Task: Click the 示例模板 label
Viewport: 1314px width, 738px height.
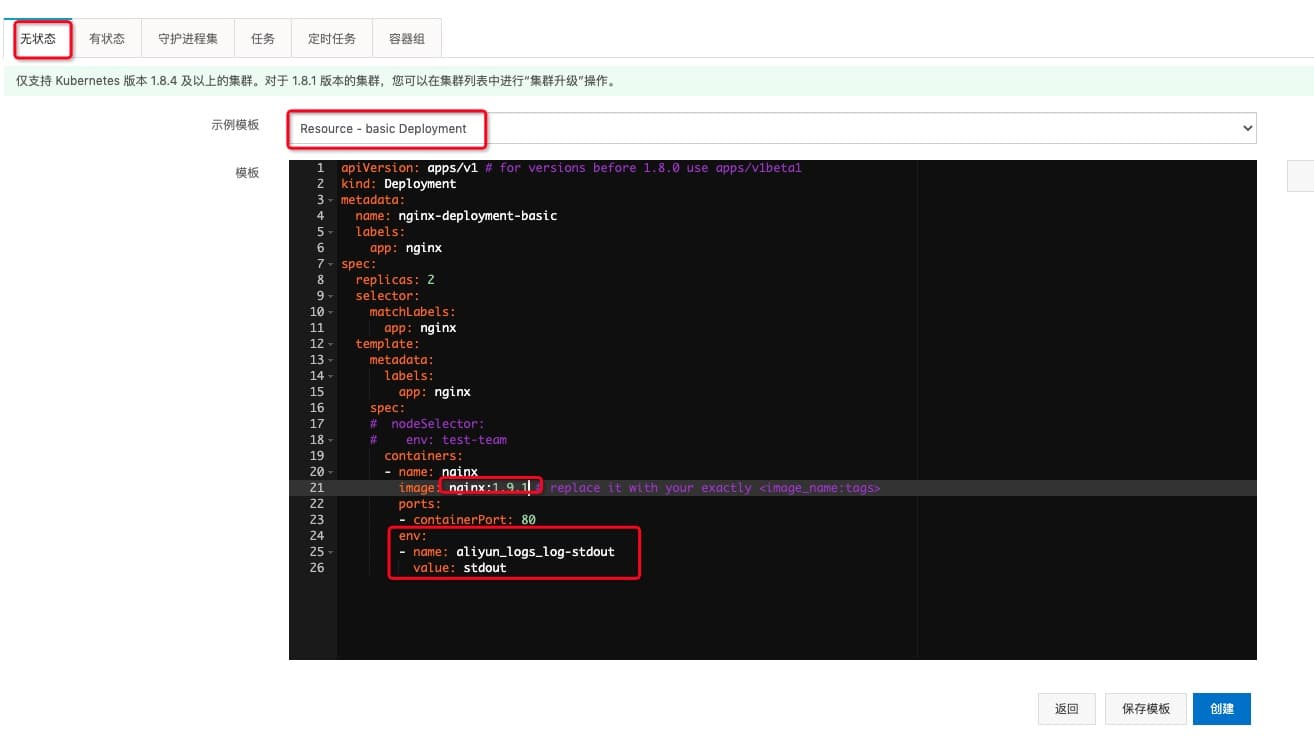Action: 235,125
